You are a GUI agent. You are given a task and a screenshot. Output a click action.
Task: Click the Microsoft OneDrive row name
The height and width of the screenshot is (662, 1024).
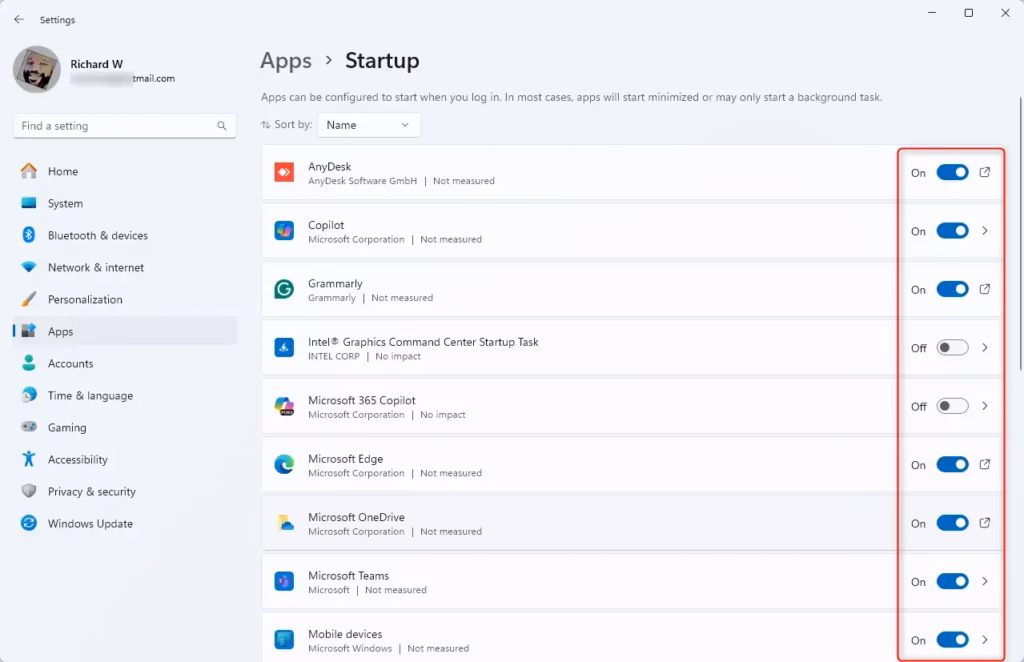(357, 517)
